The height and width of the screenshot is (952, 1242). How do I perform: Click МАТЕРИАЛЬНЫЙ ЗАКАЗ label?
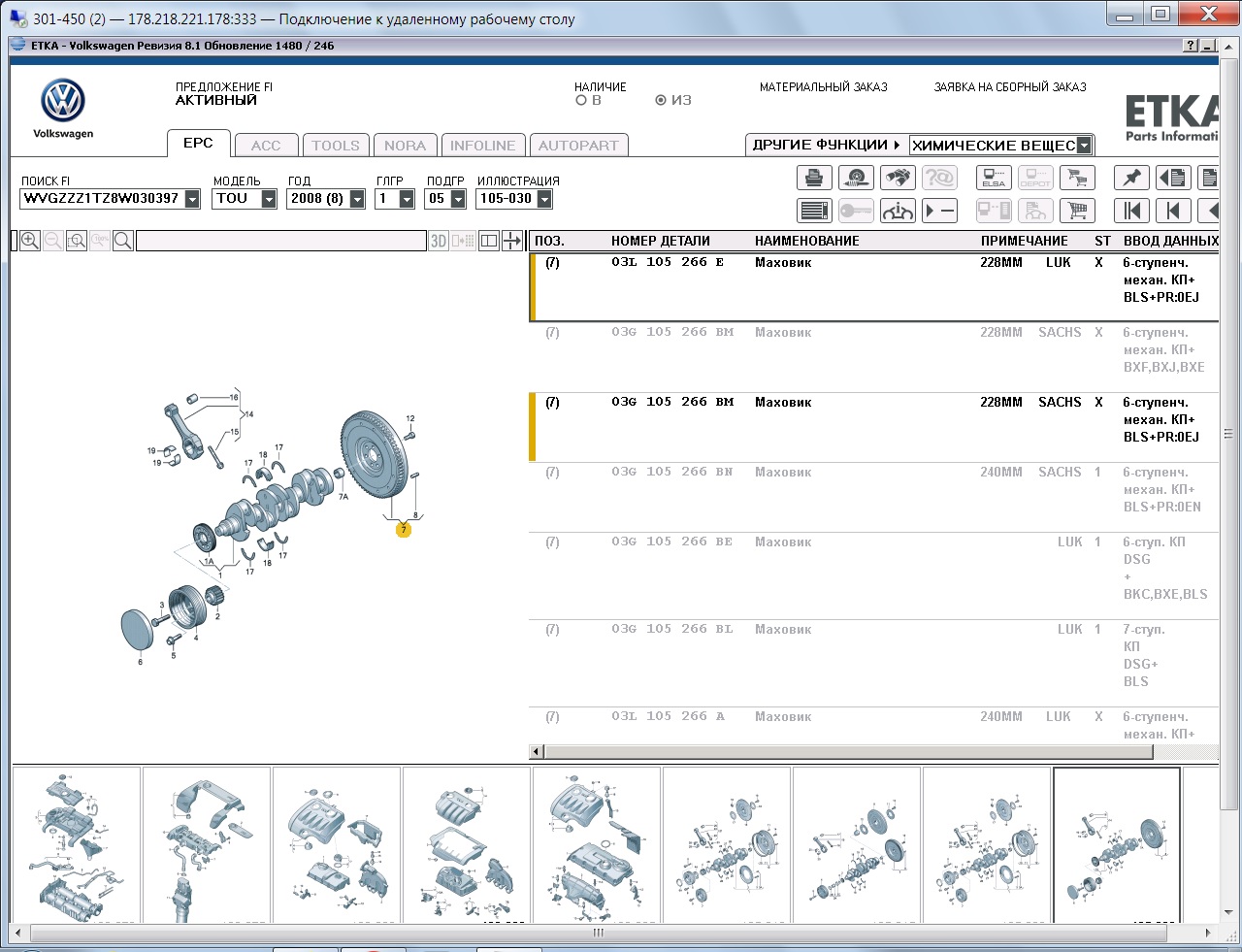coord(824,87)
